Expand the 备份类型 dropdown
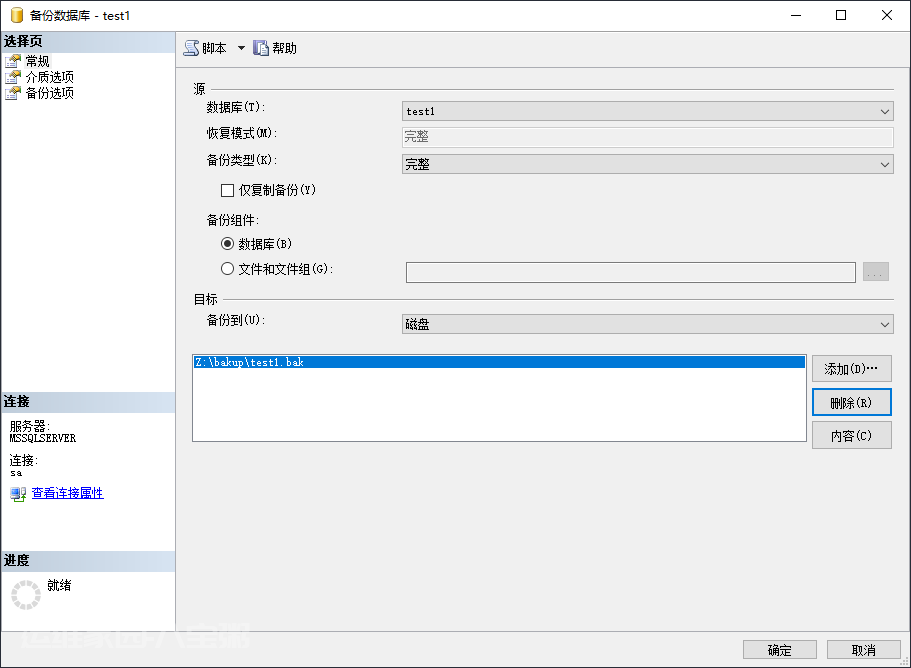This screenshot has height=668, width=911. 647,164
